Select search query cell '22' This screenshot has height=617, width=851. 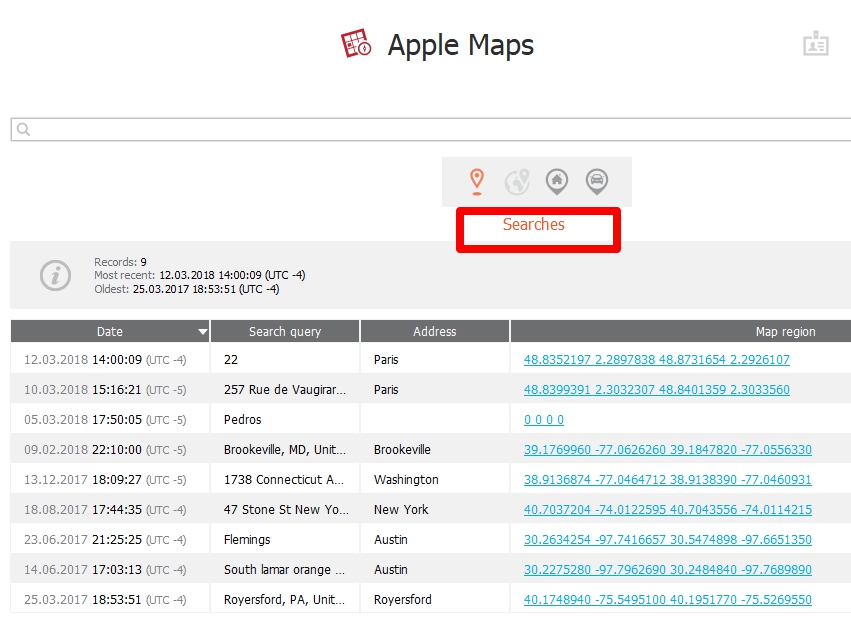[x=285, y=359]
